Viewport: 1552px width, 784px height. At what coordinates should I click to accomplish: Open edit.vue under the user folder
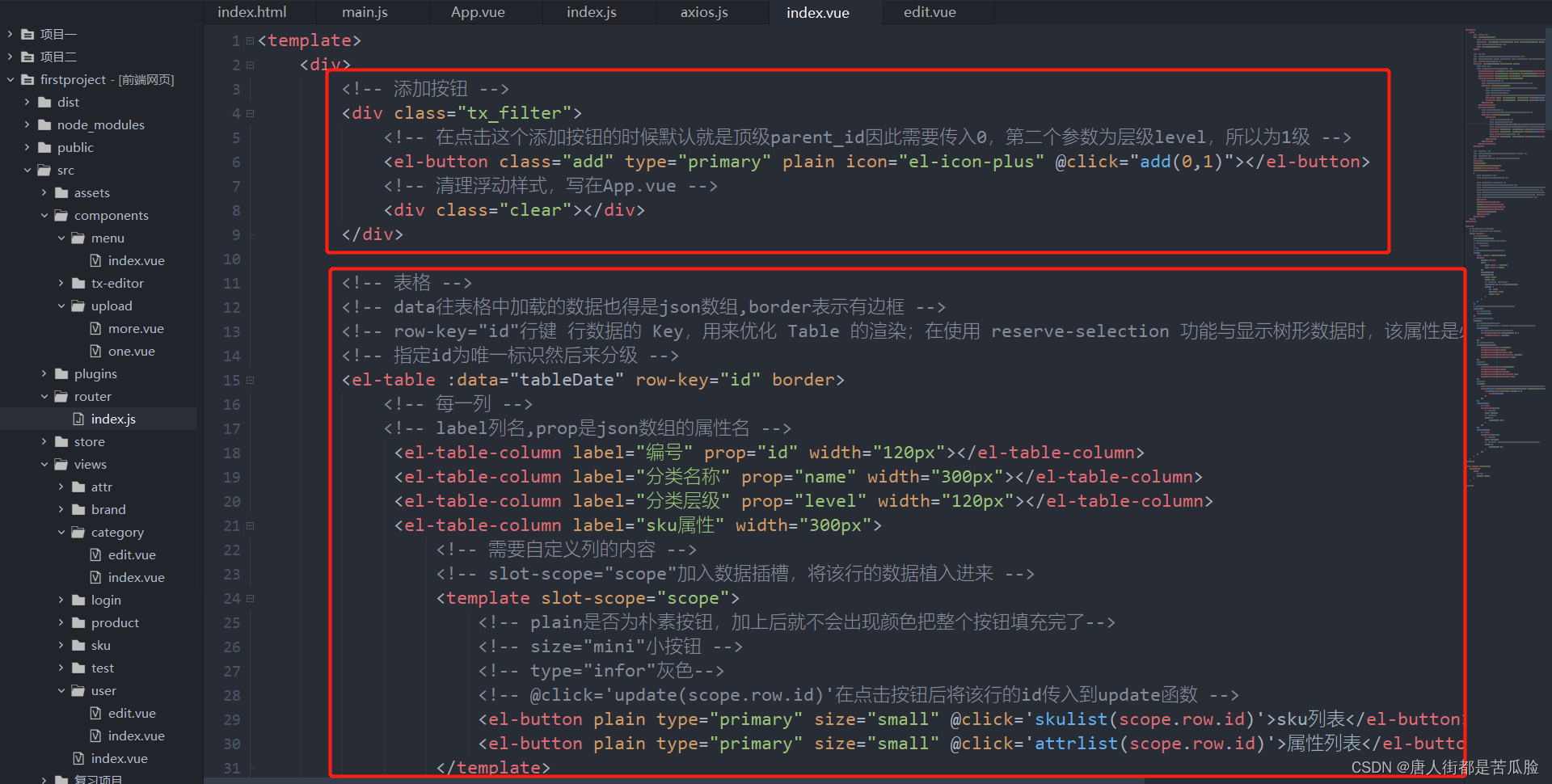click(x=132, y=713)
